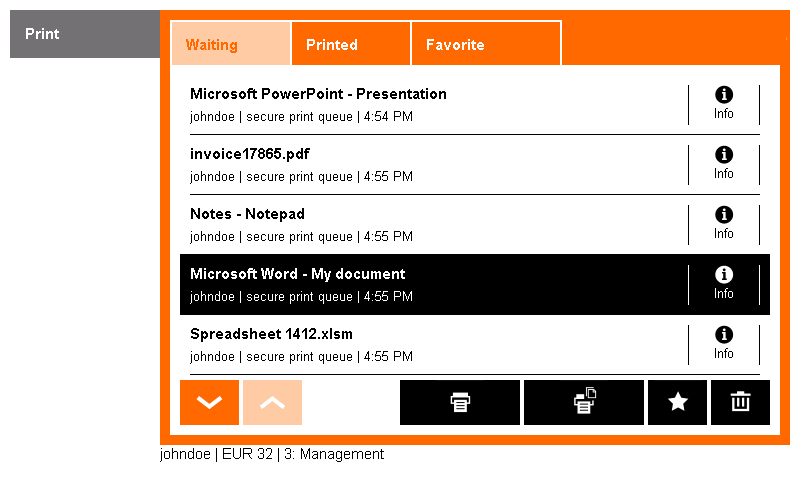This screenshot has height=480, width=800.
Task: Click the print with copies icon
Action: (x=584, y=402)
